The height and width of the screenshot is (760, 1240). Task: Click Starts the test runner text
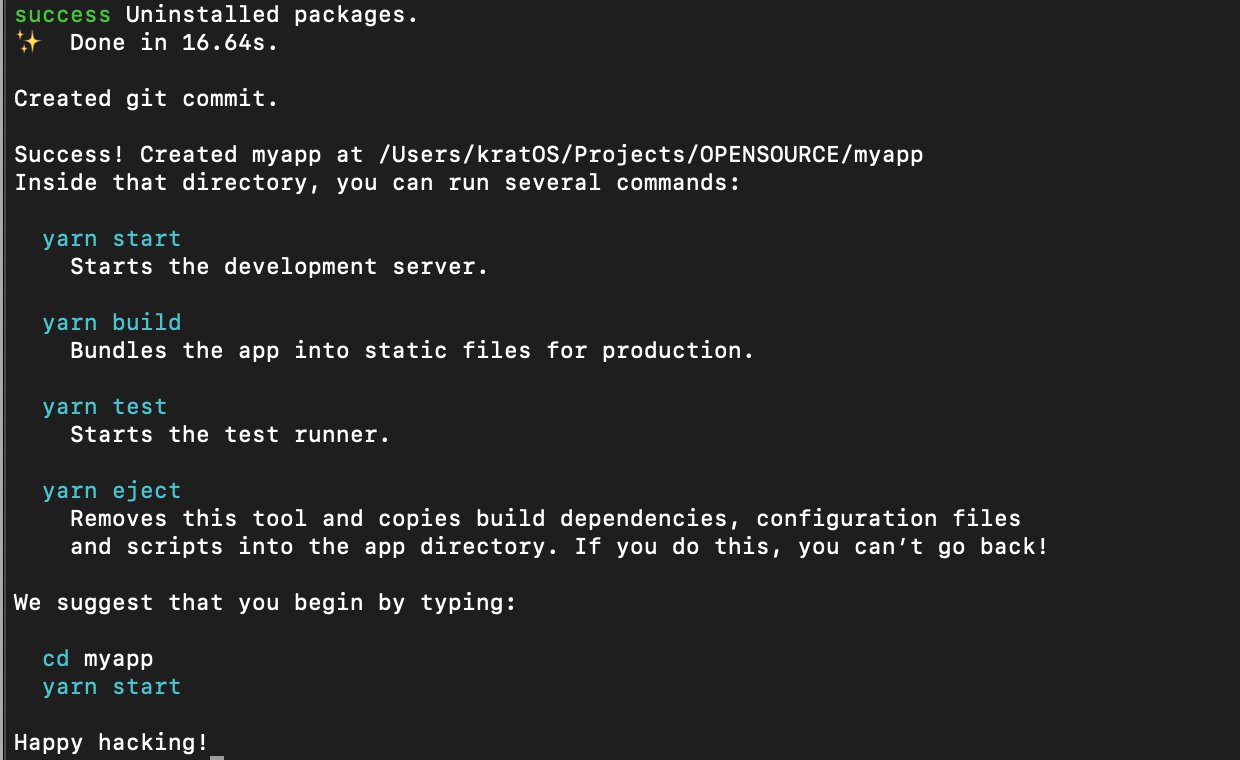coord(229,435)
